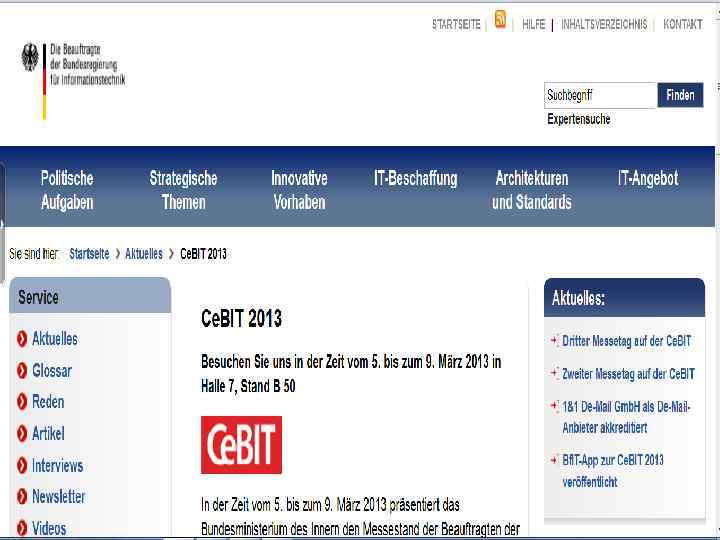Open Glossar in Service sidebar
The image size is (720, 540).
pyautogui.click(x=52, y=371)
